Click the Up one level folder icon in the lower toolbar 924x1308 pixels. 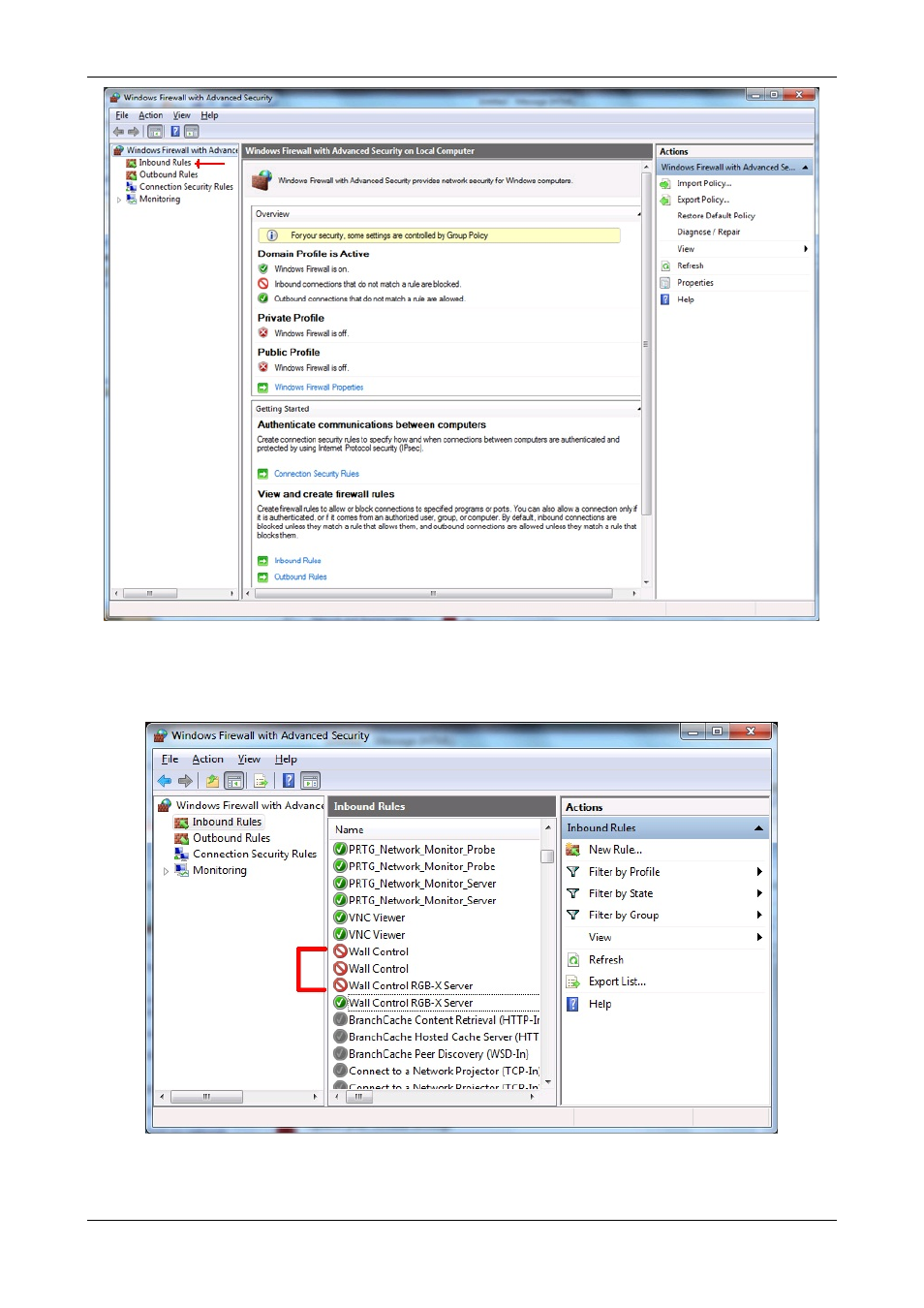[x=212, y=781]
